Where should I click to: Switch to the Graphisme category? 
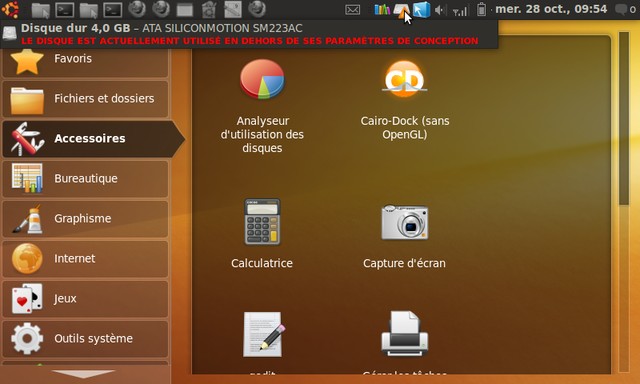coord(85,219)
